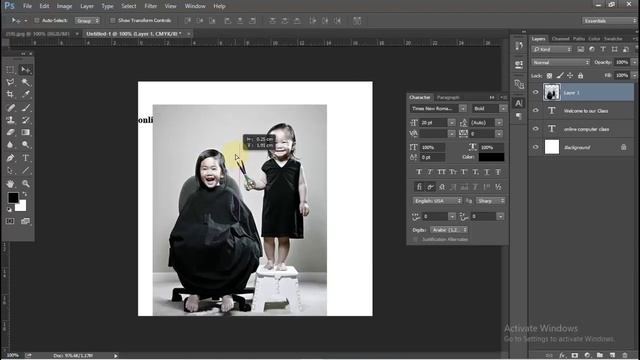
Task: Select the Path Selection tool
Action: (x=10, y=171)
